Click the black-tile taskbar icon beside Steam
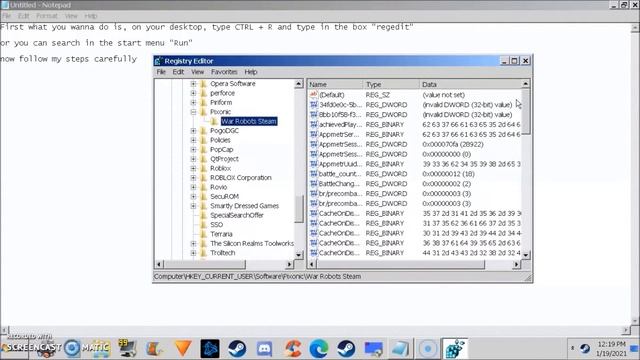Screen dimensions: 640x360 [x=210, y=349]
